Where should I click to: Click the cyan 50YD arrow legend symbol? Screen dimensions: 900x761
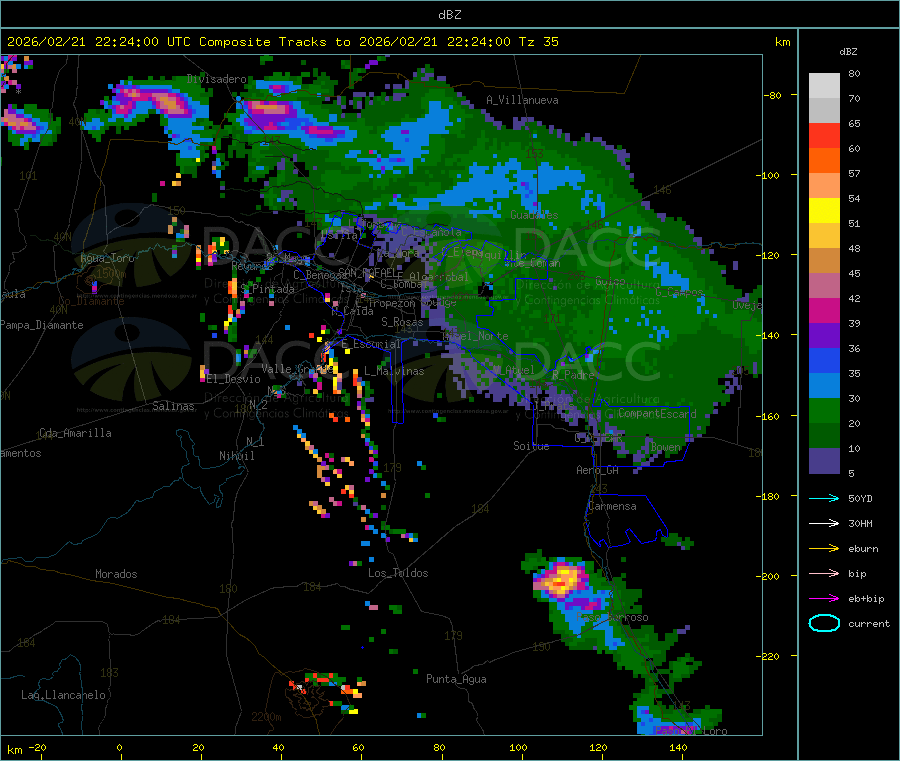(x=824, y=498)
